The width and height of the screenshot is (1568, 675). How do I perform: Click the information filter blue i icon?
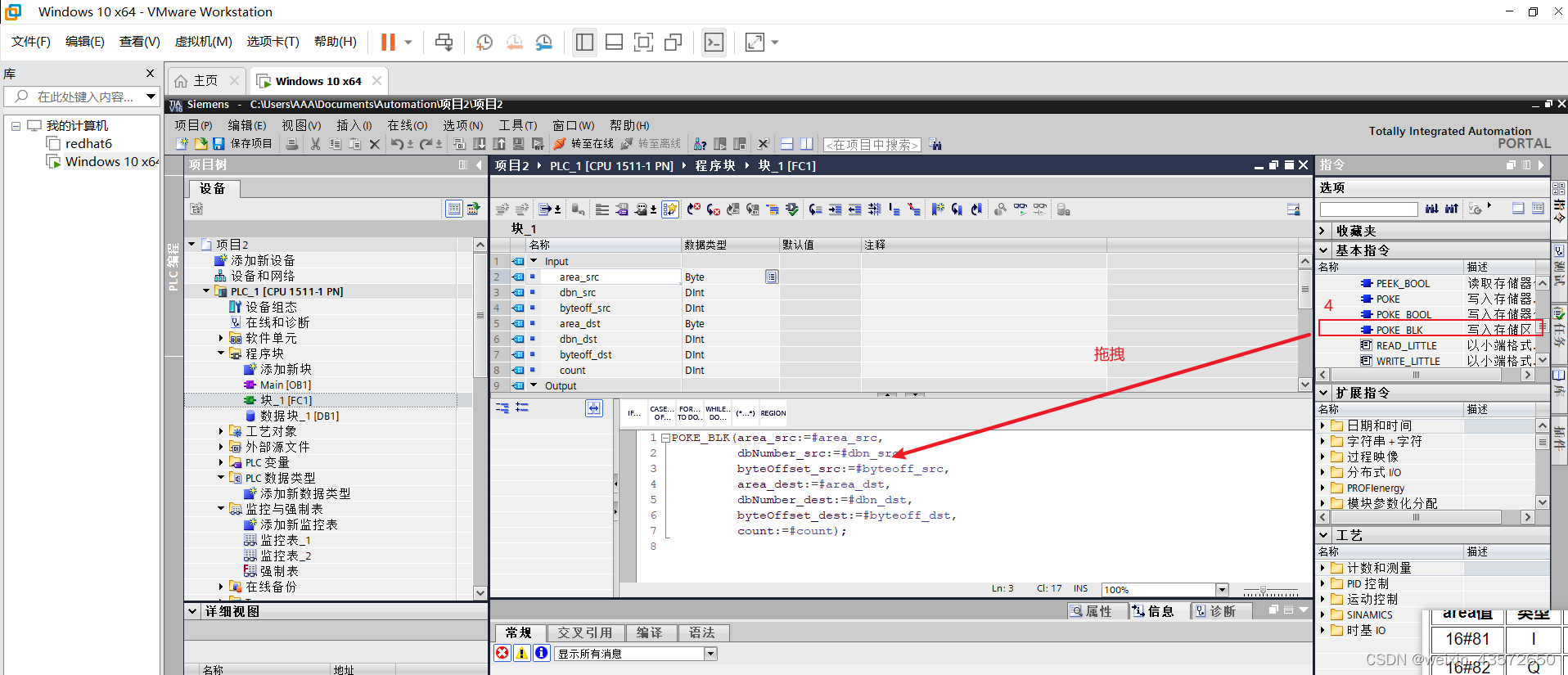(x=541, y=653)
